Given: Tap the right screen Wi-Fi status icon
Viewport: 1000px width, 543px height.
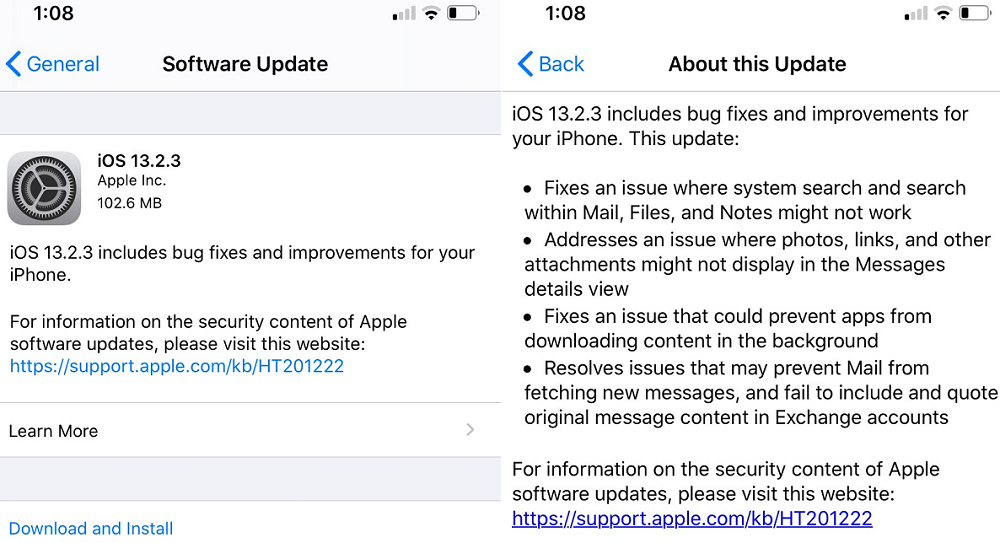Looking at the screenshot, I should (x=943, y=13).
